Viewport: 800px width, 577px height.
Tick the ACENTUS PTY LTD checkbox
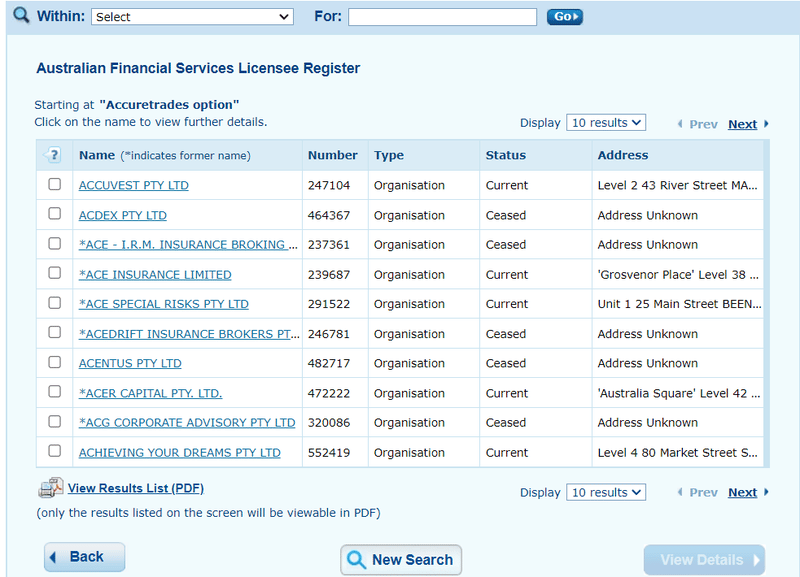click(x=55, y=362)
